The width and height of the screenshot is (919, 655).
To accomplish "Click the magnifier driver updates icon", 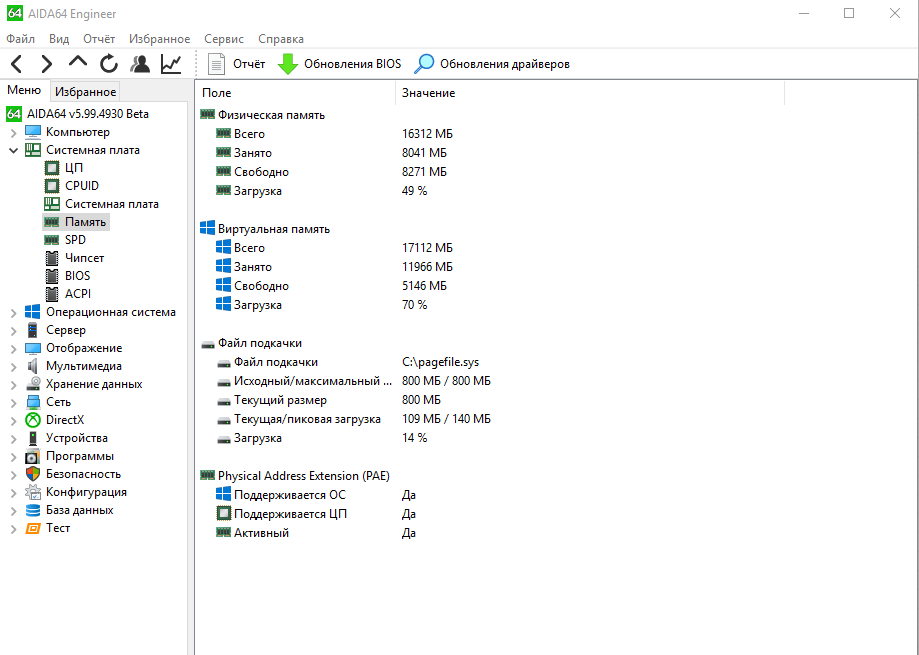I will (x=424, y=64).
